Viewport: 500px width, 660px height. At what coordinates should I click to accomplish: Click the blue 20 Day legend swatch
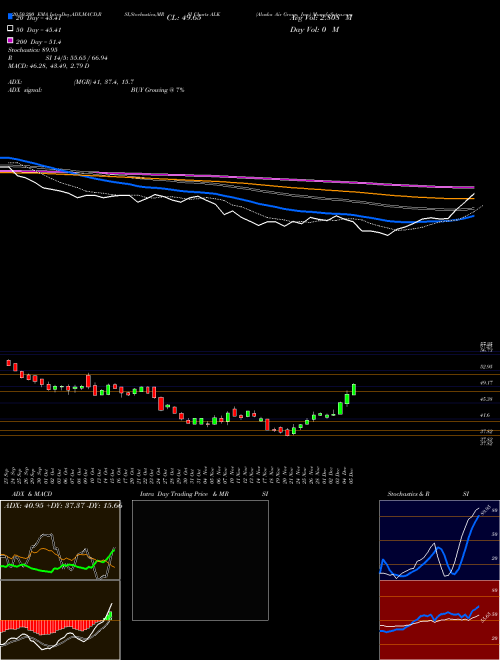click(x=10, y=16)
